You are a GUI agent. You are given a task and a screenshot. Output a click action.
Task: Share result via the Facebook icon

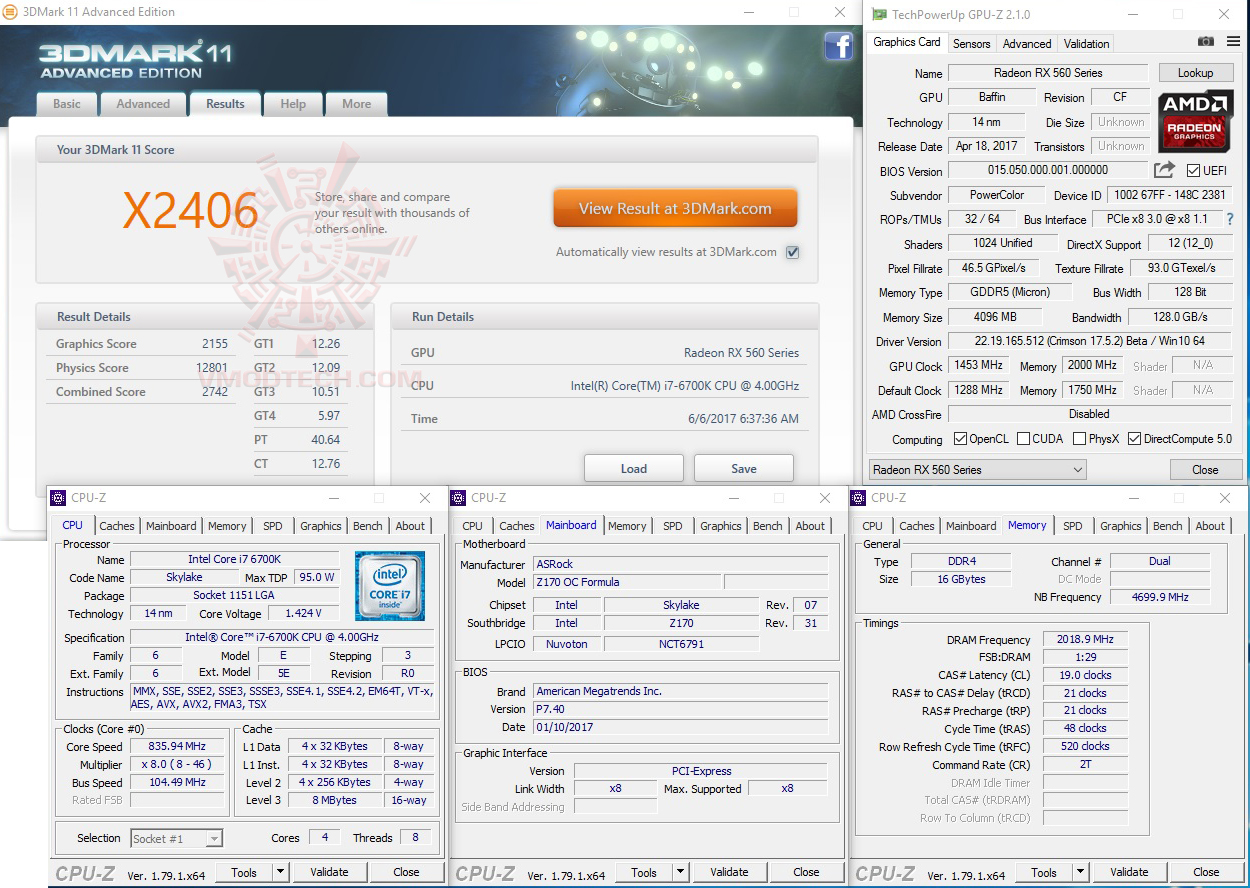click(838, 47)
